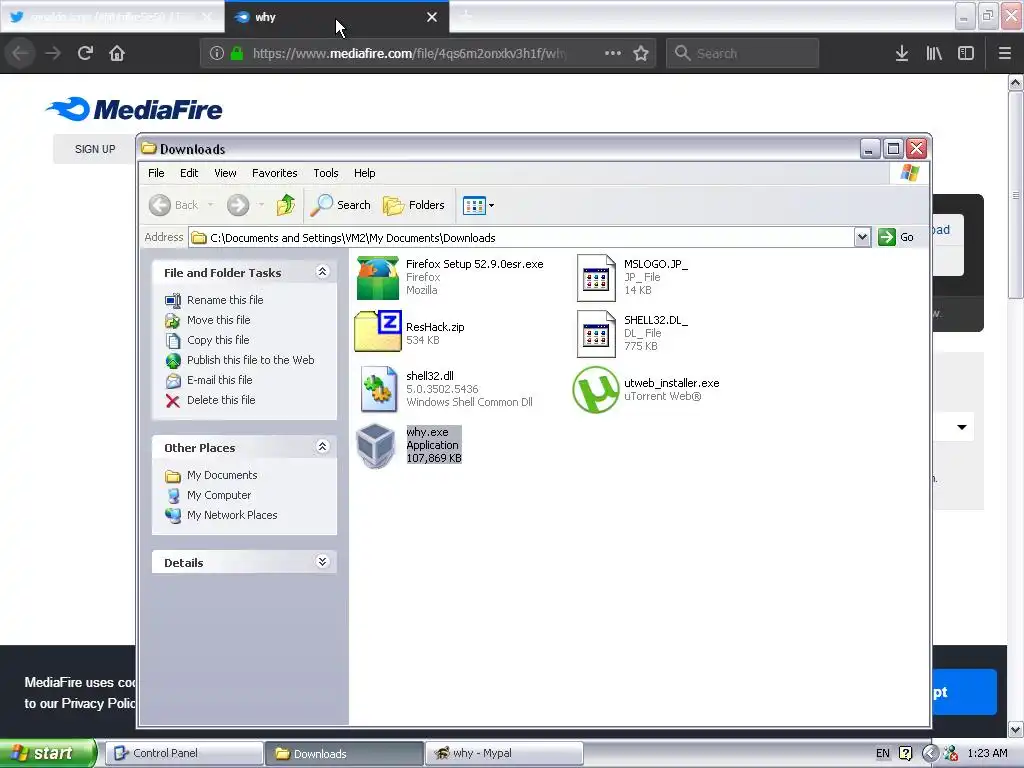Switch to Control Panel in the taskbar
The image size is (1024, 768).
click(x=184, y=753)
